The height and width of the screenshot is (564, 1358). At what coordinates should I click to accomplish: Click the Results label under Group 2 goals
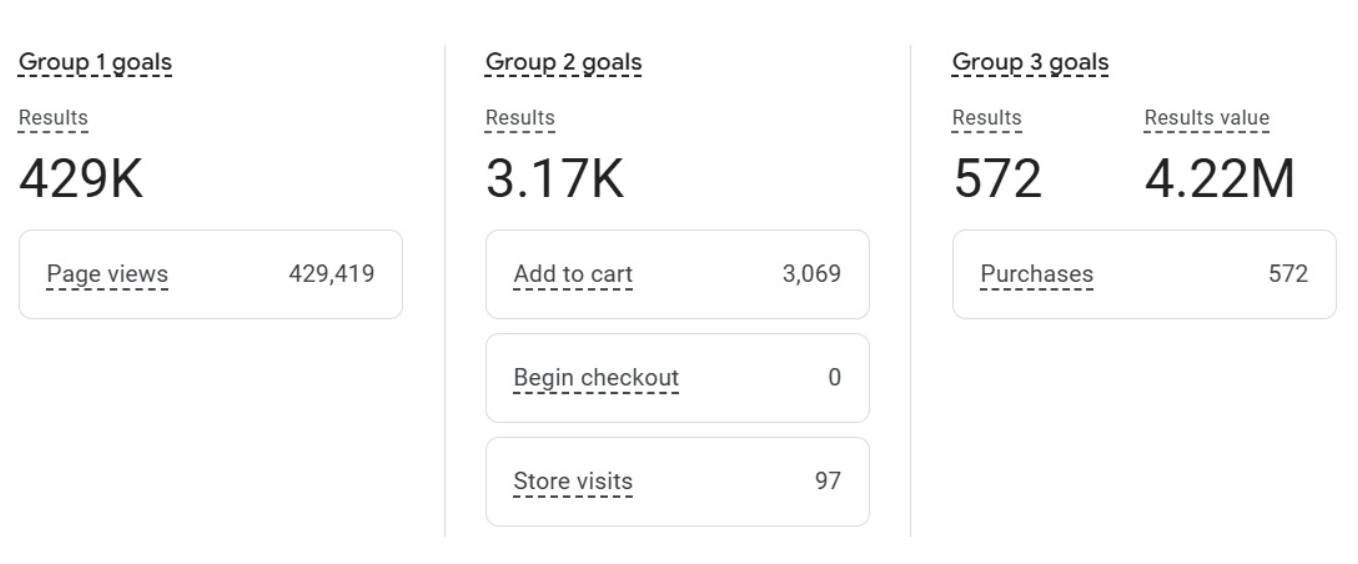(520, 118)
